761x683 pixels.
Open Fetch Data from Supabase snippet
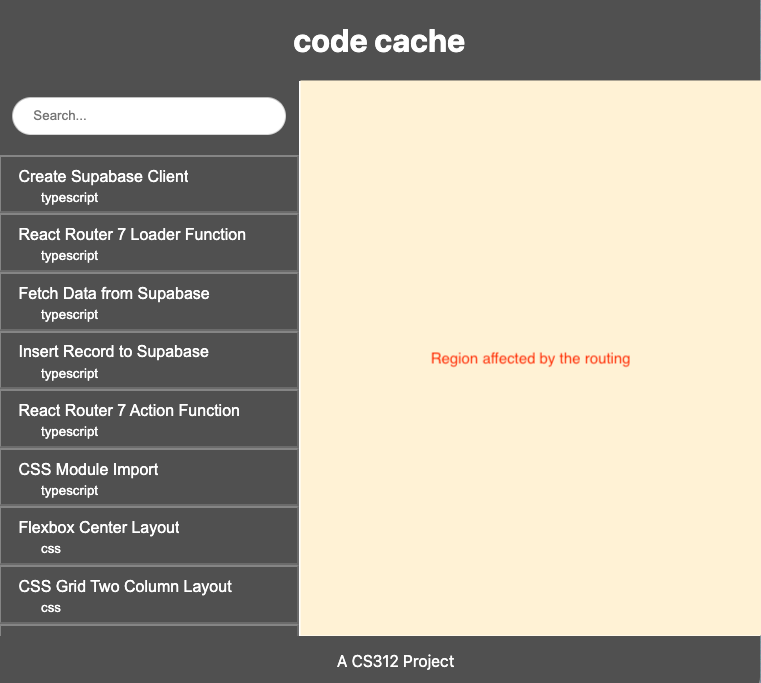pyautogui.click(x=114, y=294)
